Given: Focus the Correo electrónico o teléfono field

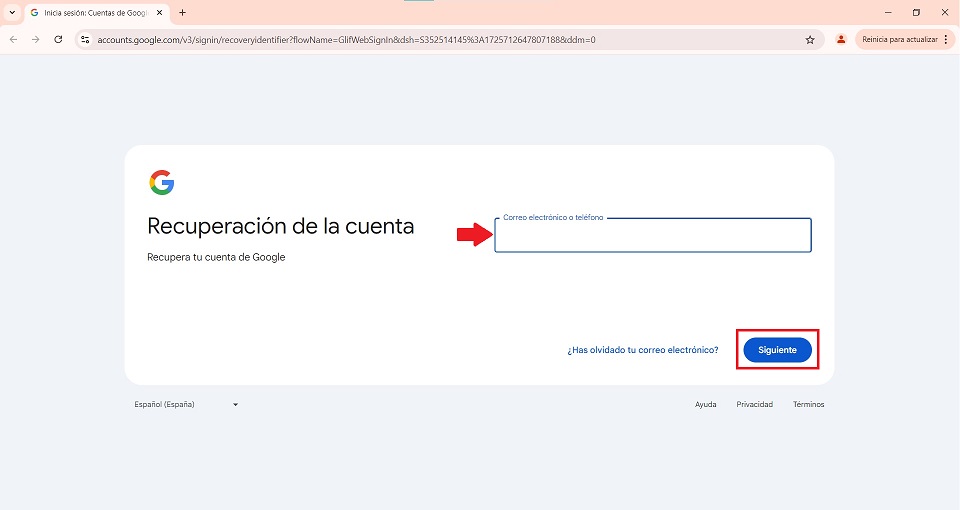Looking at the screenshot, I should pyautogui.click(x=653, y=235).
